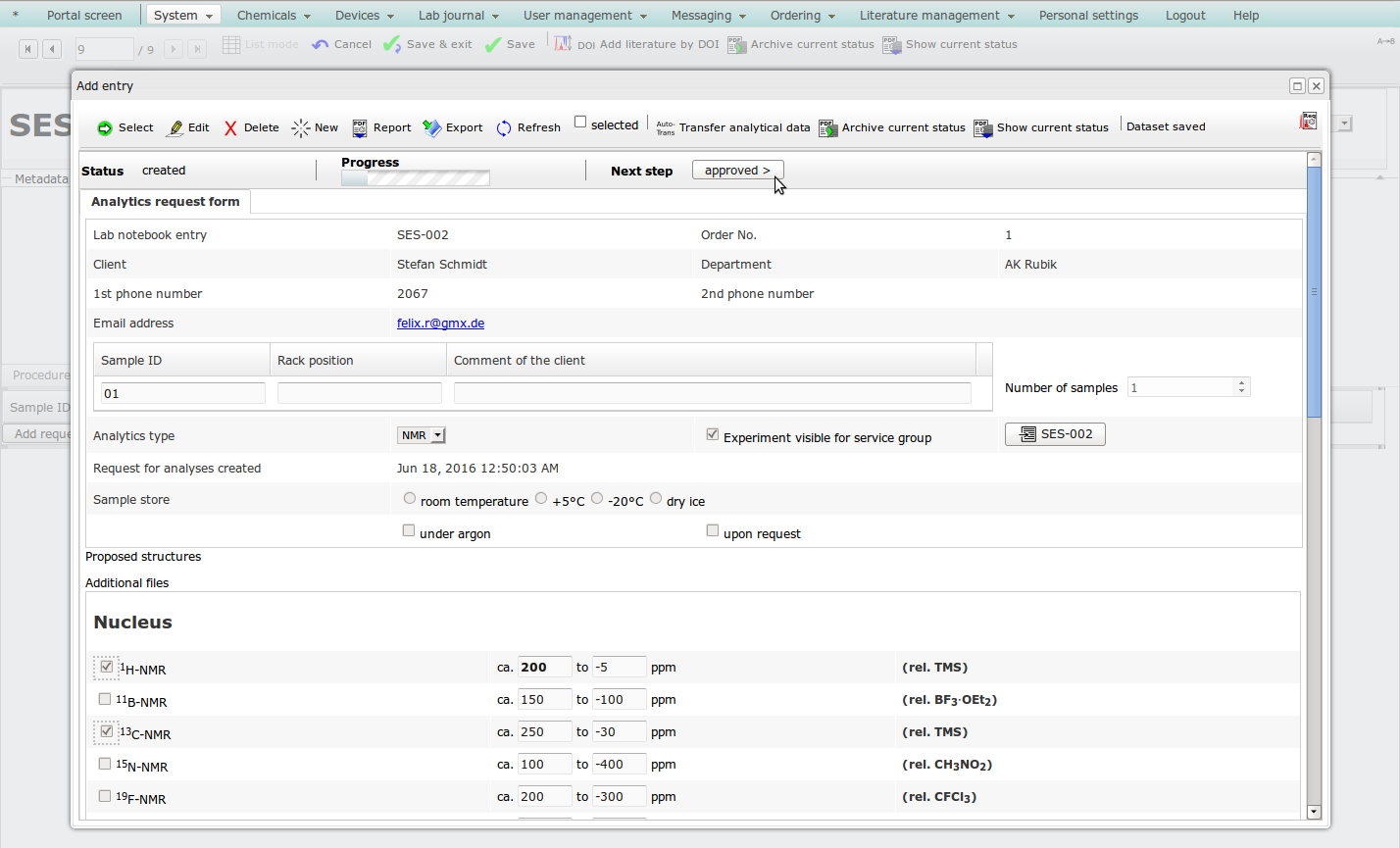
Task: Check the 'under argon' option
Action: (409, 530)
